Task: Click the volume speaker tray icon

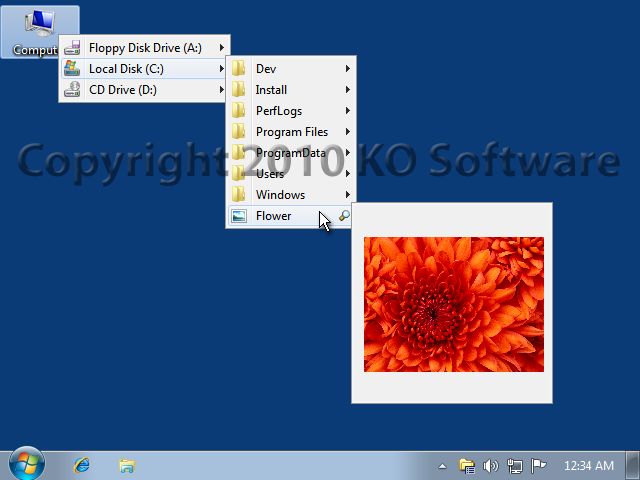Action: pyautogui.click(x=491, y=465)
